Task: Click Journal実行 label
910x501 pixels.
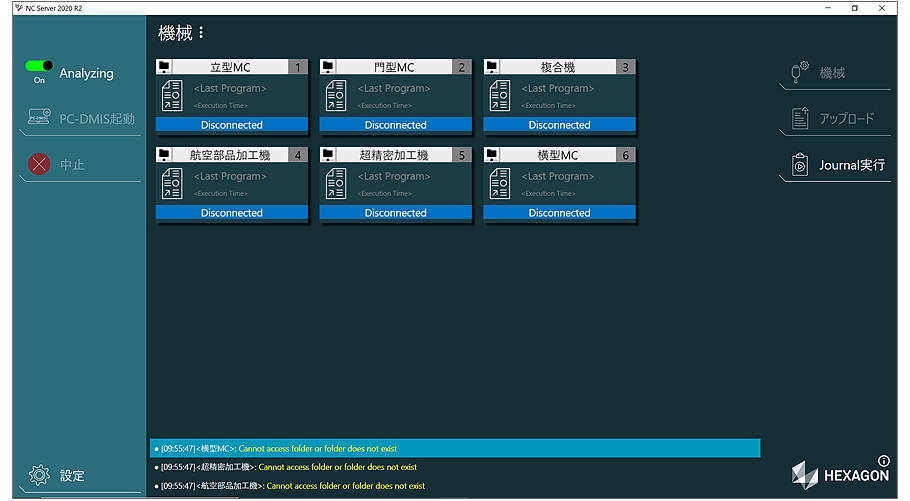Action: coord(851,165)
